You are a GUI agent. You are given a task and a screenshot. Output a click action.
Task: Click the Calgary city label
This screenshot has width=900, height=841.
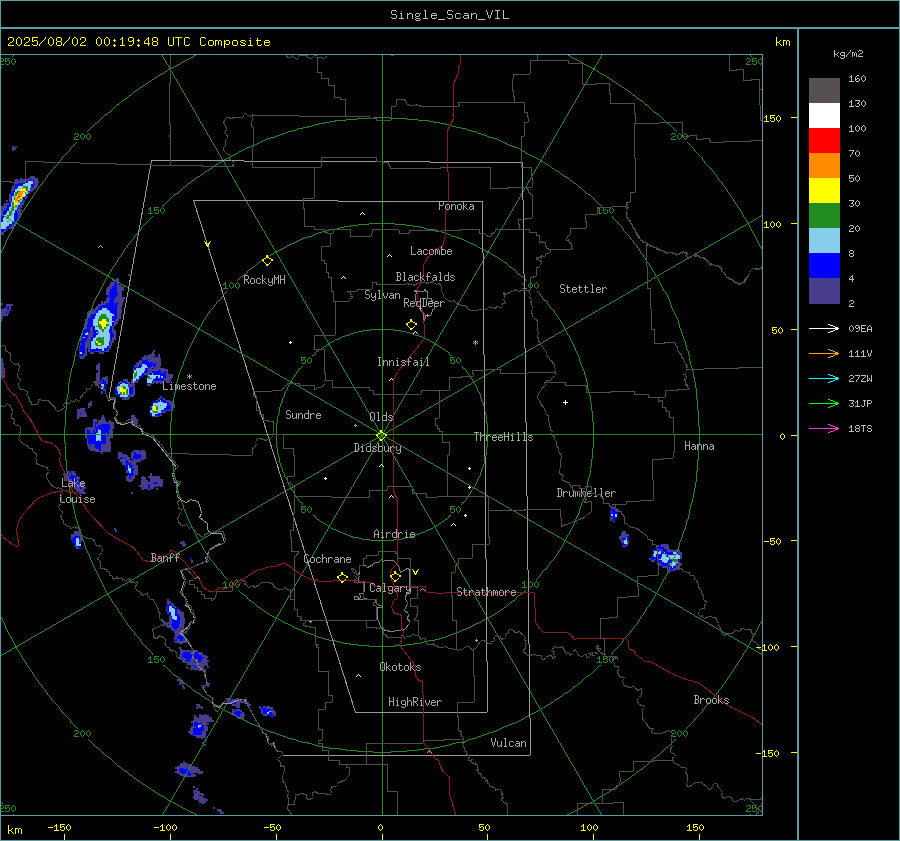[x=390, y=588]
